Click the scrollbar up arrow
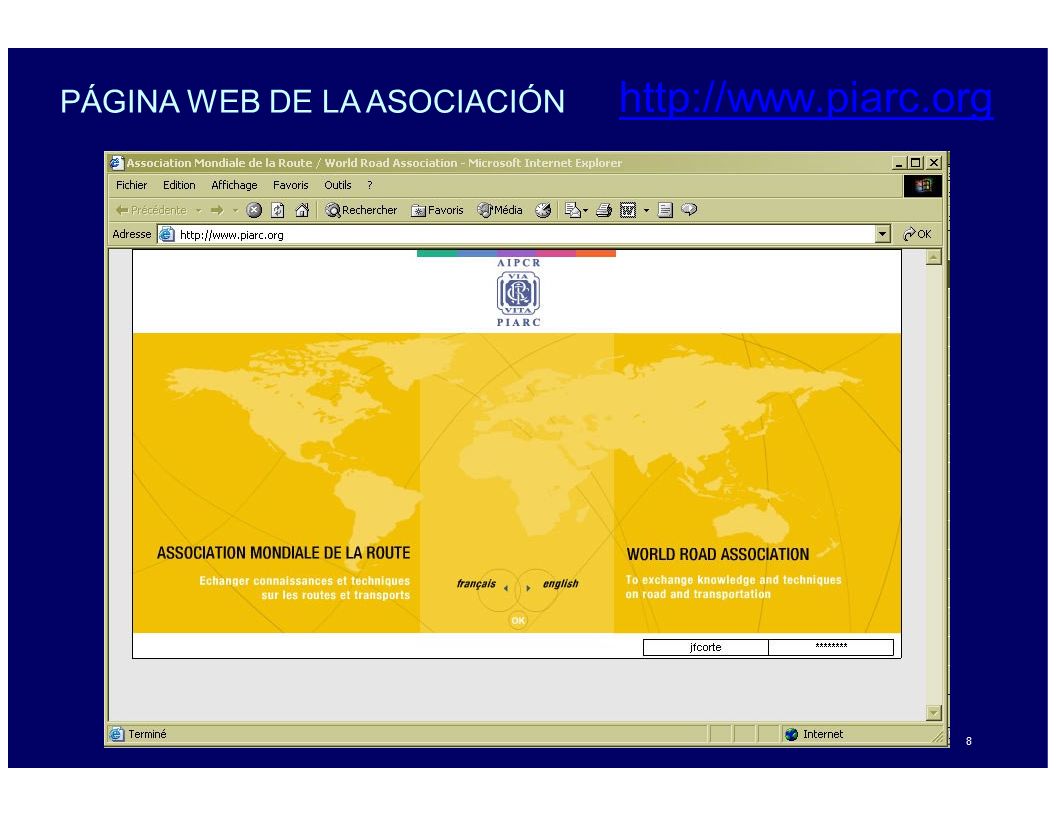Screen dimensions: 1056x816 click(x=933, y=257)
